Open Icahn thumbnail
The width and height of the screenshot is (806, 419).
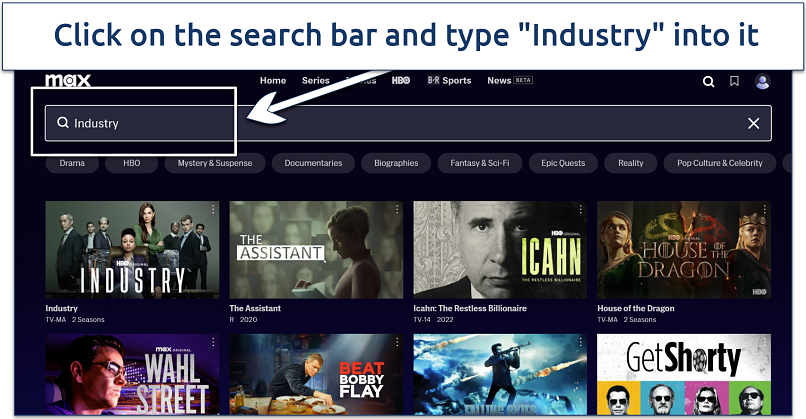tap(500, 250)
